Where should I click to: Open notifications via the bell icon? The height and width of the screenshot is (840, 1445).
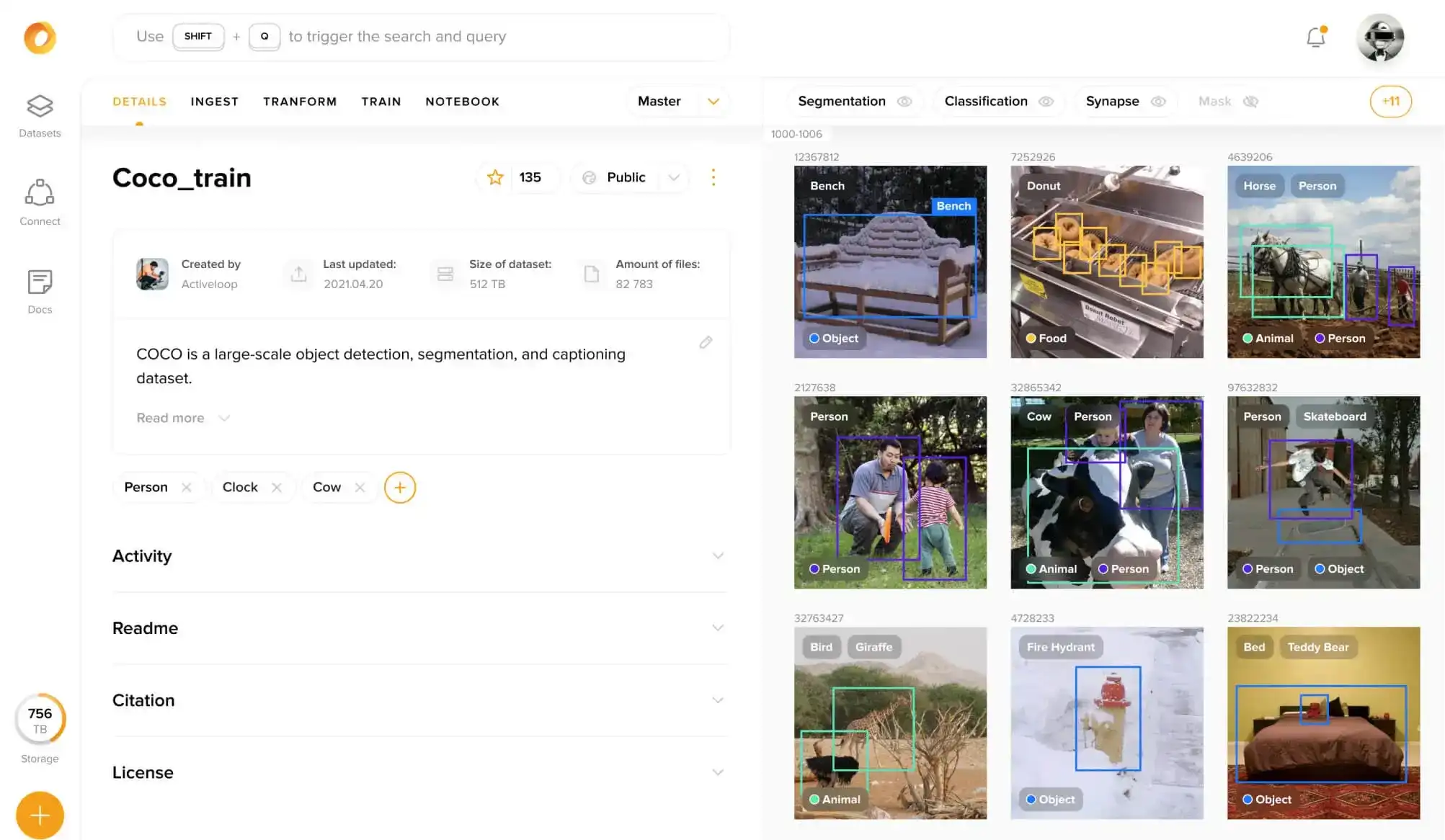(1315, 37)
